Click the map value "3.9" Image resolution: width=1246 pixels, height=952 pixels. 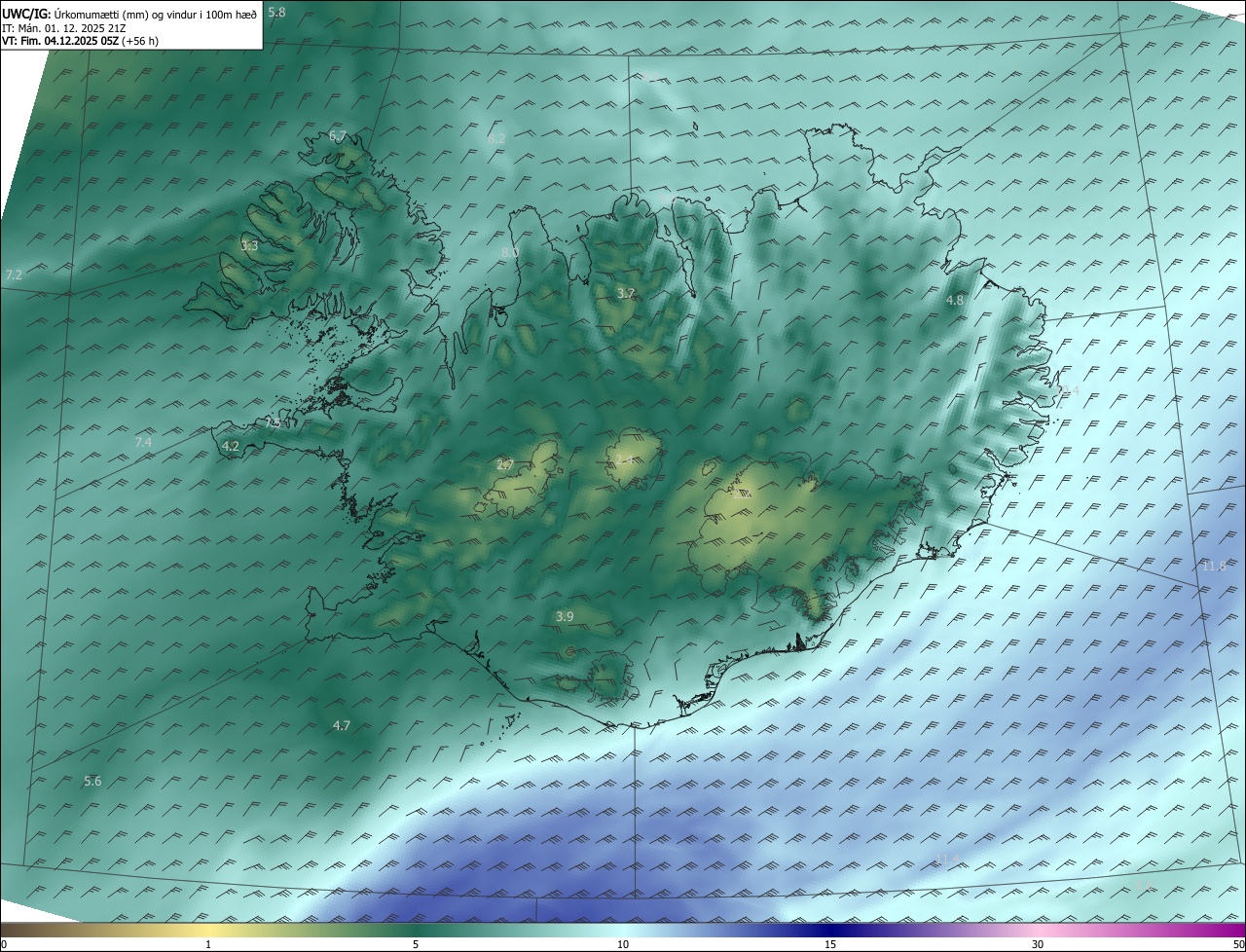coord(565,616)
